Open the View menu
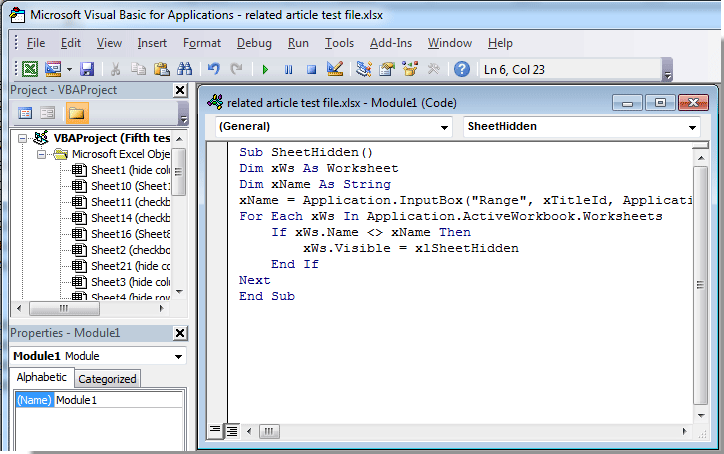Screen dimensions: 724x454 [109, 43]
